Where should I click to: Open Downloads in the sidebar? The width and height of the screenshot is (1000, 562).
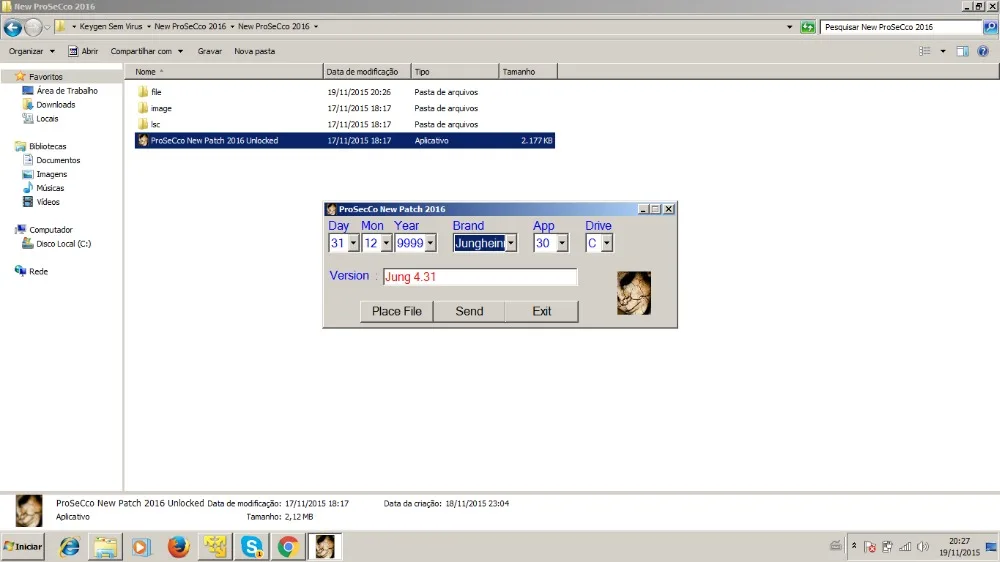[55, 105]
